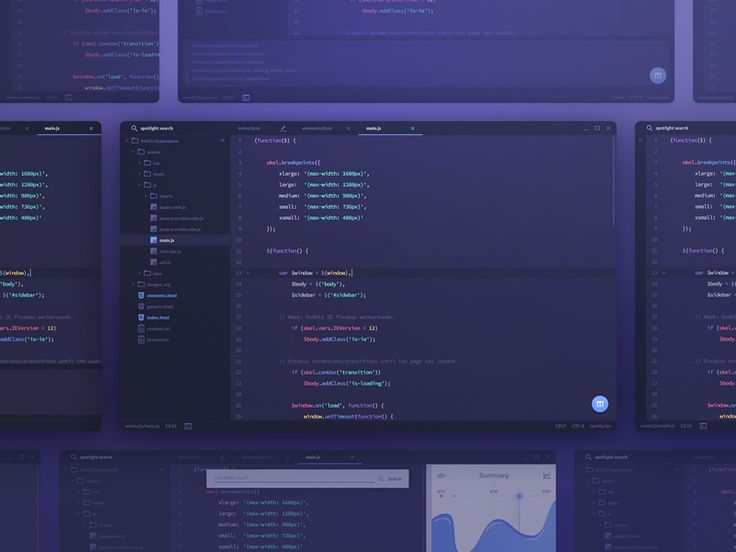Expand the charts folder in file tree
Viewport: 736px width, 552px height.
pyautogui.click(x=146, y=196)
